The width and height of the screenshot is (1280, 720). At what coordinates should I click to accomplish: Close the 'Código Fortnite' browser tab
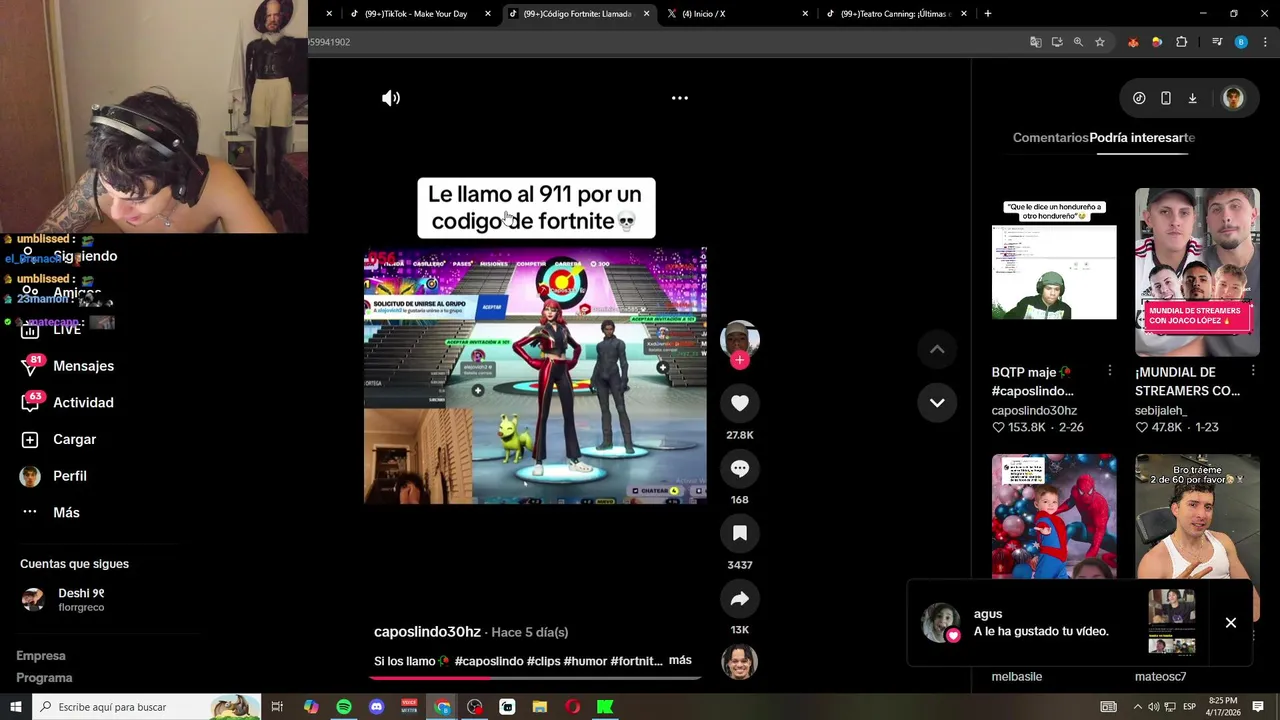coord(646,14)
